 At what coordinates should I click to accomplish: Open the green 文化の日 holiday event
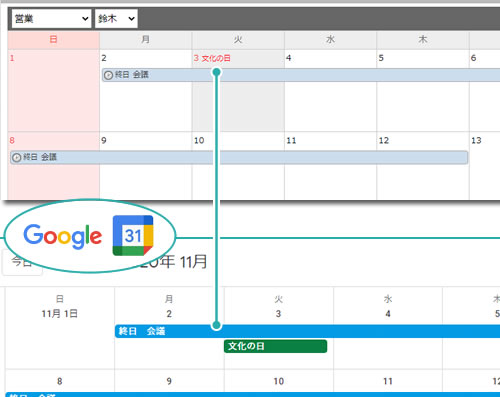click(x=275, y=346)
